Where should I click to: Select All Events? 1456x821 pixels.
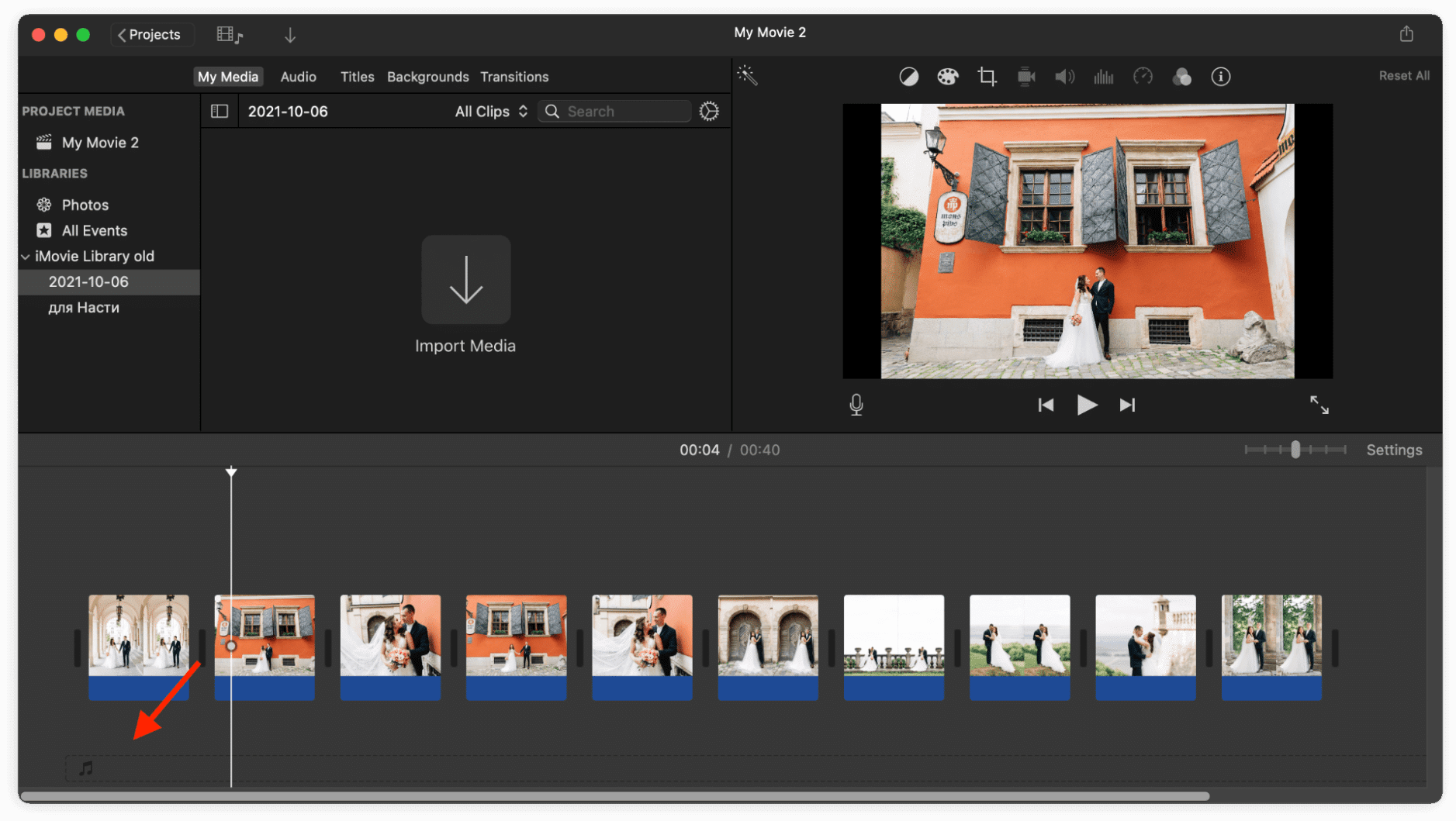pyautogui.click(x=95, y=231)
